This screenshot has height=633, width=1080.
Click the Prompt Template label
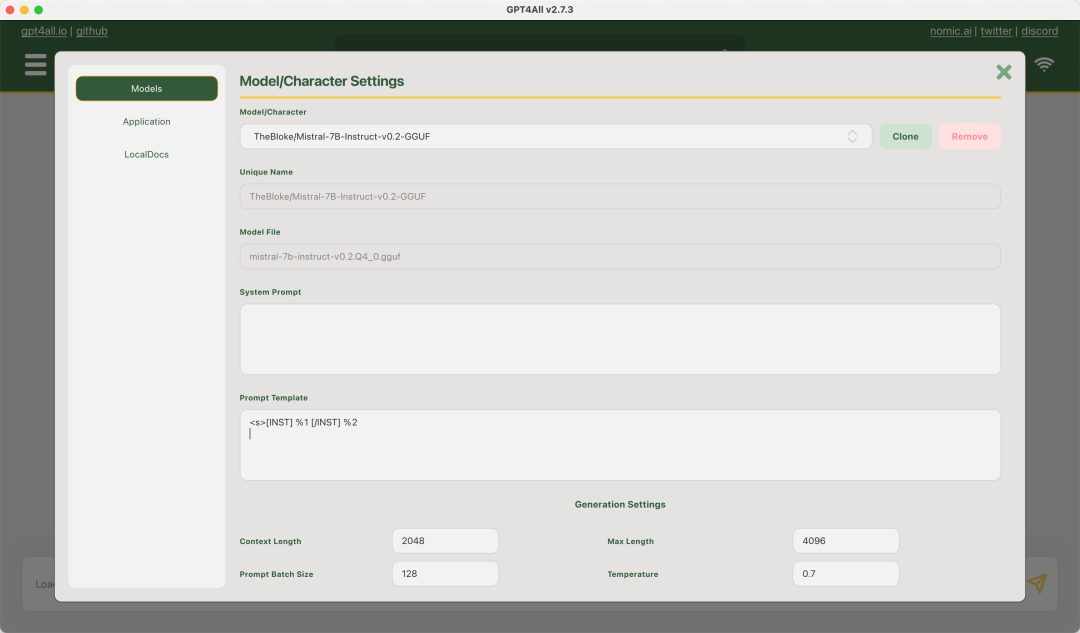coord(273,398)
